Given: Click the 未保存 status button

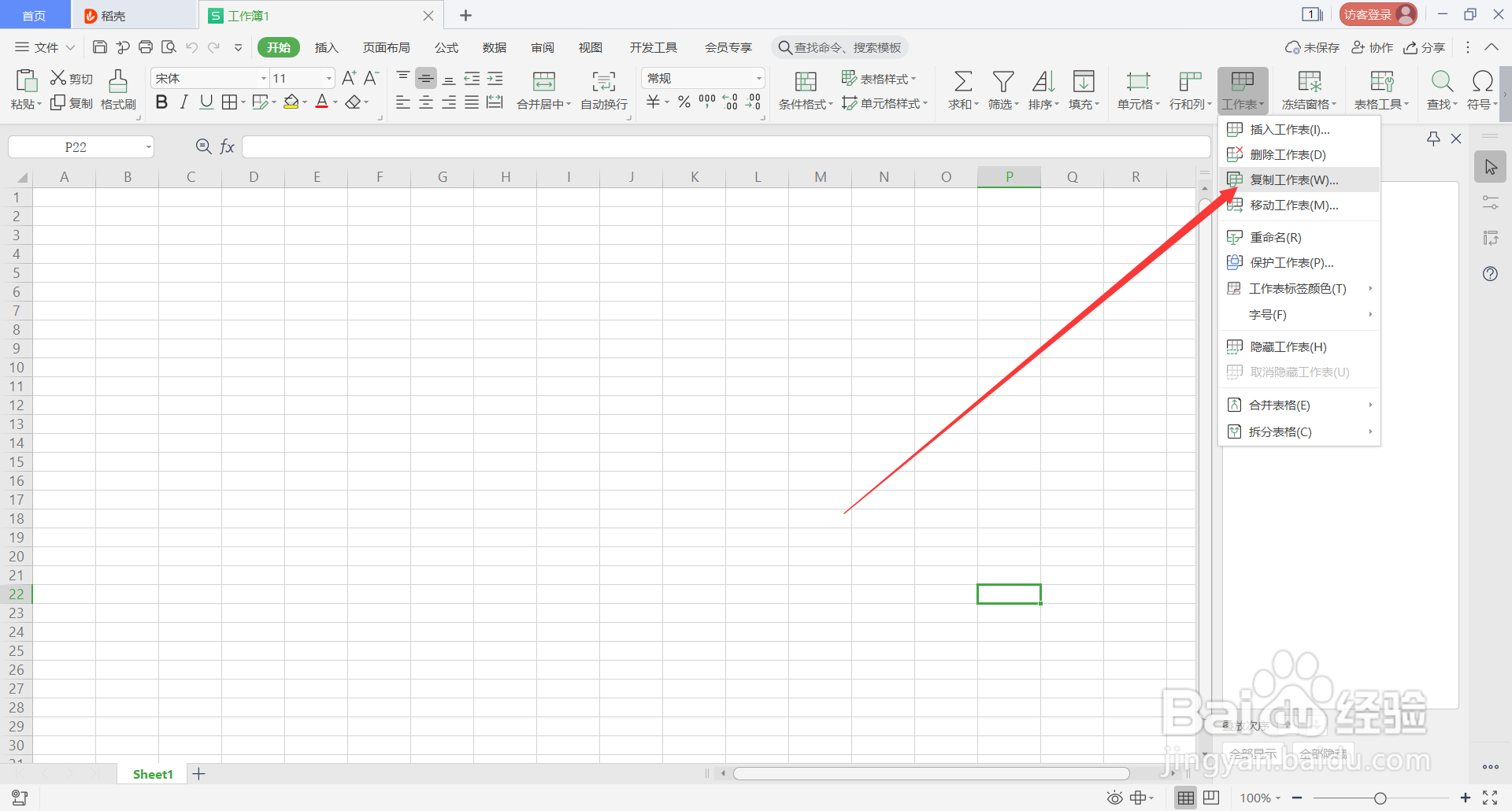Looking at the screenshot, I should click(x=1313, y=47).
